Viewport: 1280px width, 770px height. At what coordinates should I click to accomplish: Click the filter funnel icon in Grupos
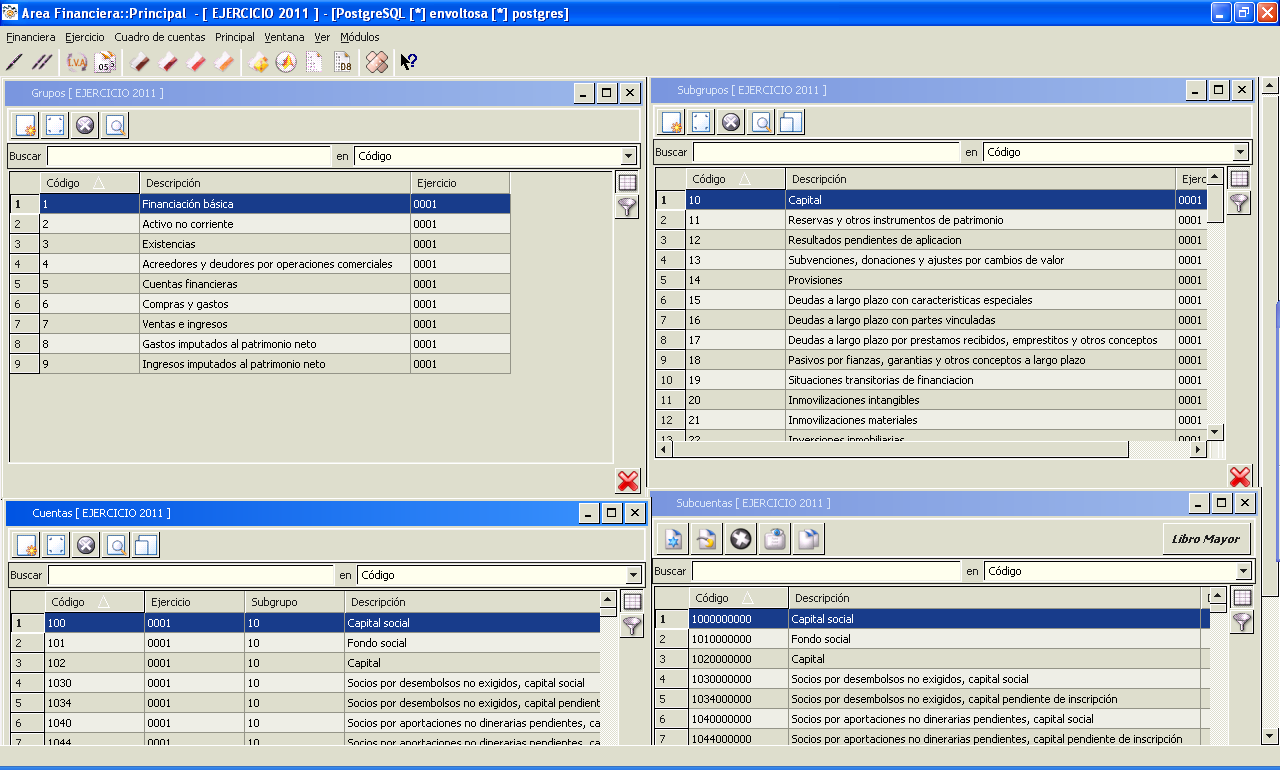click(627, 208)
